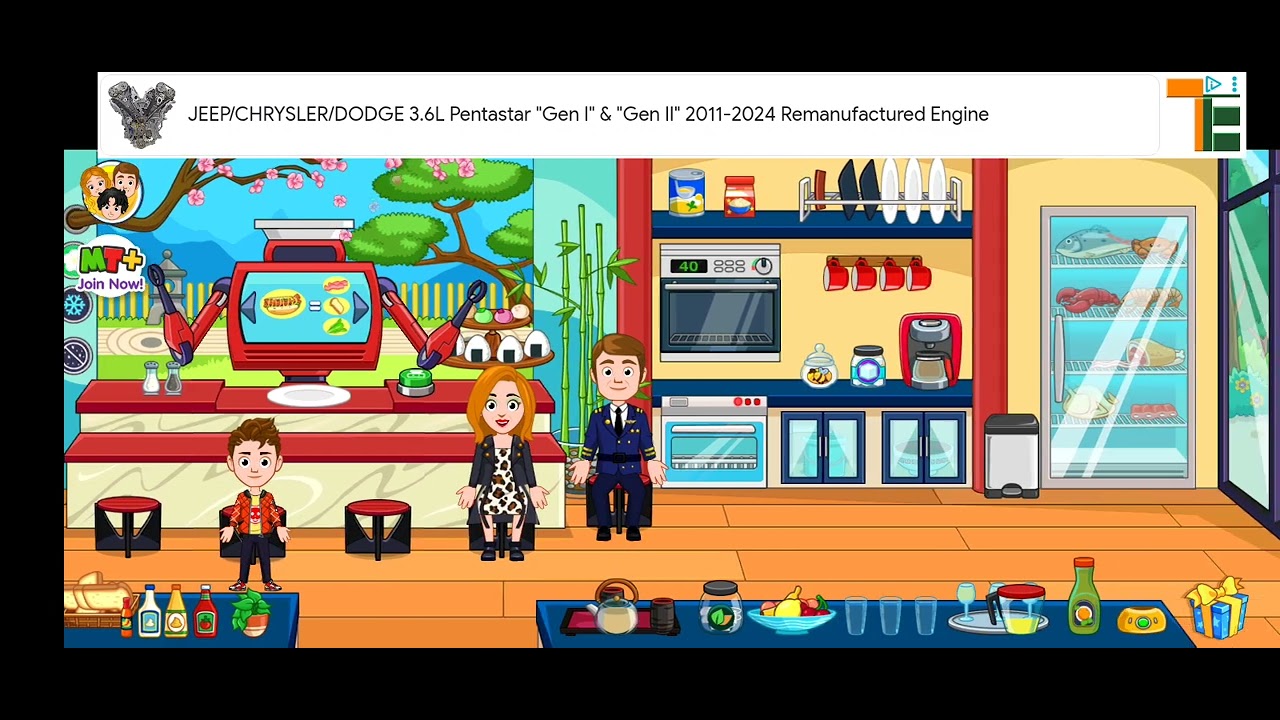Screen dimensions: 1280x720
Task: Open the wall oven showing 40
Action: (719, 303)
